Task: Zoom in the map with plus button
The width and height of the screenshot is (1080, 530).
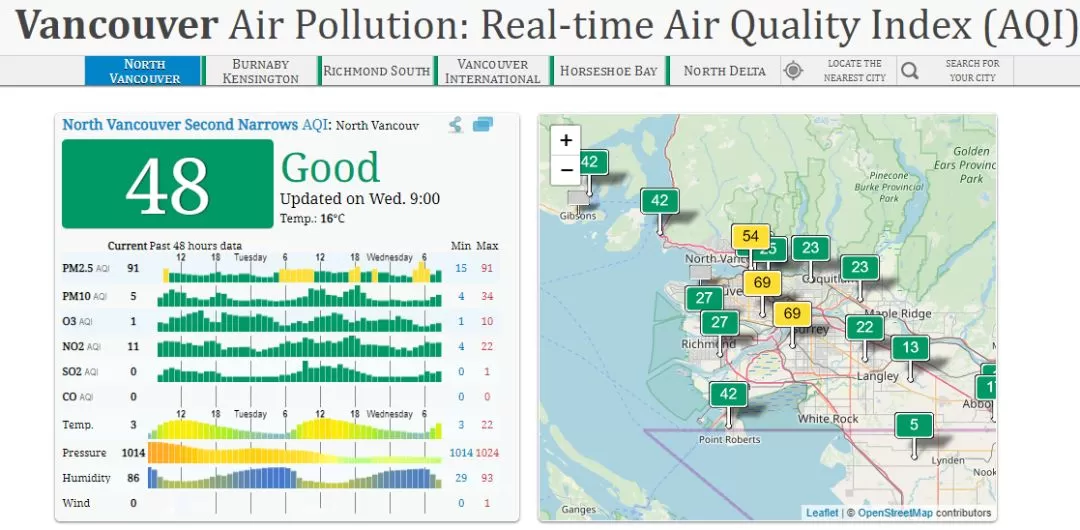Action: [566, 141]
